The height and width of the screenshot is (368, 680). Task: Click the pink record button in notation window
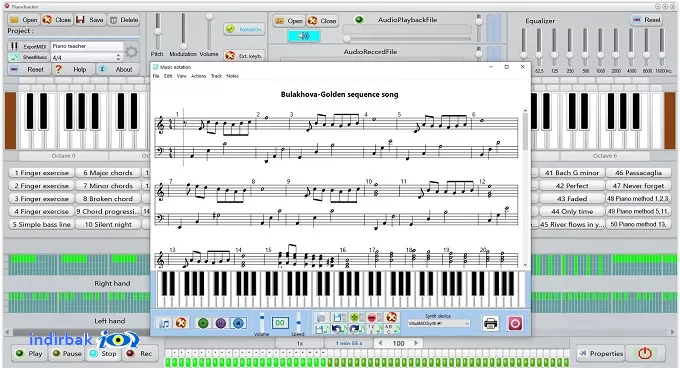(x=515, y=323)
